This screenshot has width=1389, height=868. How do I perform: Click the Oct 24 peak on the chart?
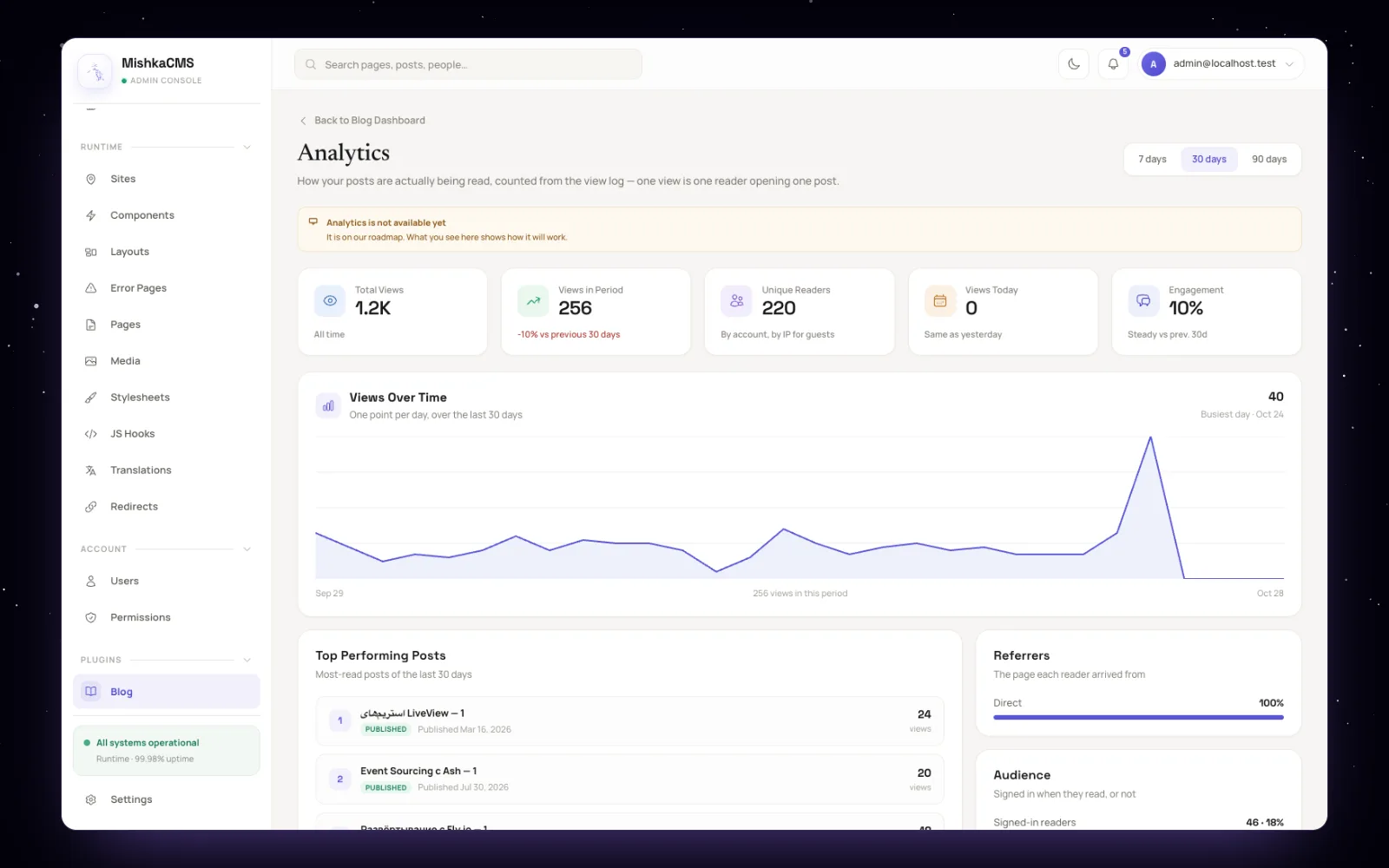point(1150,437)
